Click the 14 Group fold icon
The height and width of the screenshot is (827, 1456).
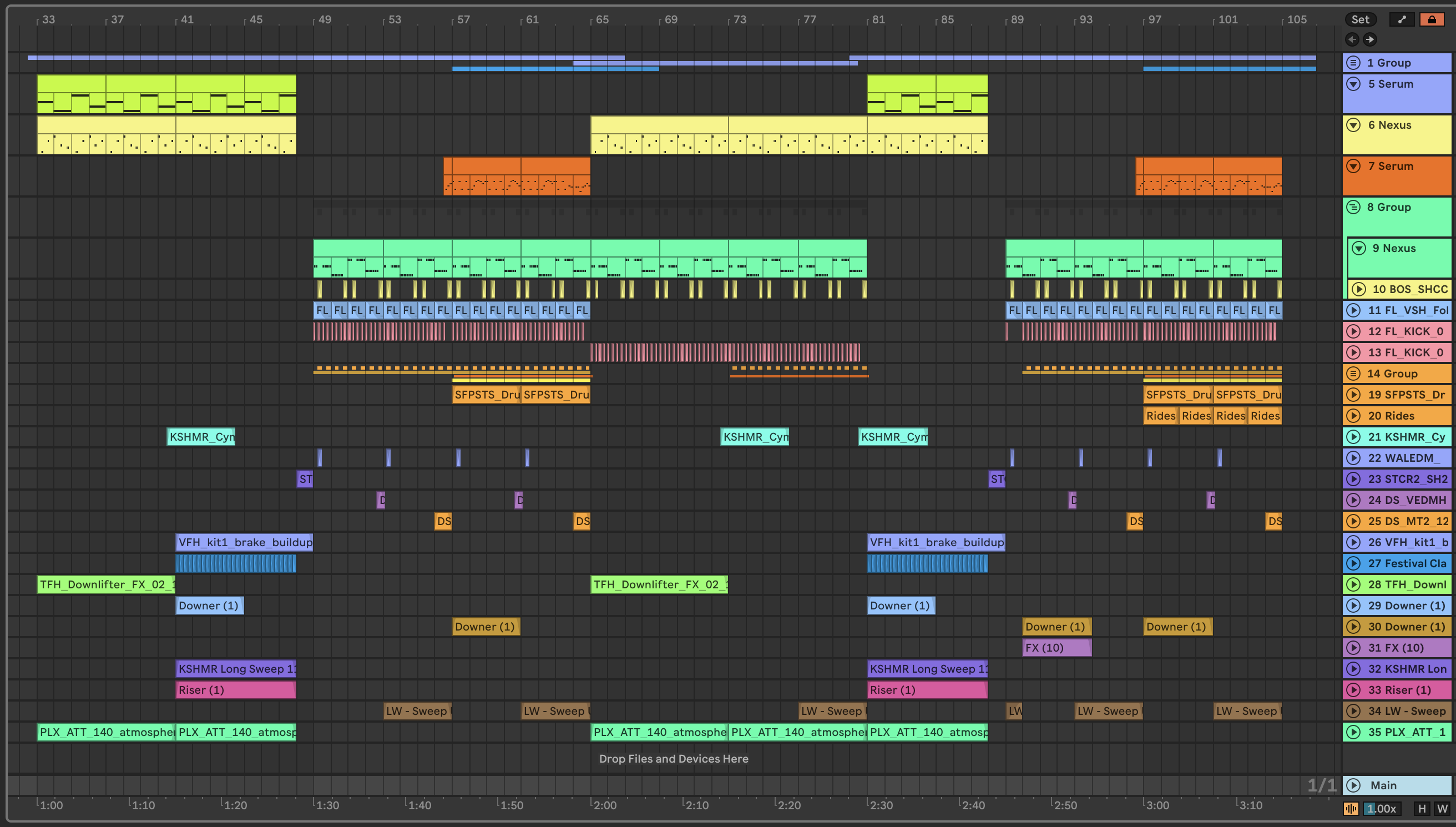[x=1354, y=374]
